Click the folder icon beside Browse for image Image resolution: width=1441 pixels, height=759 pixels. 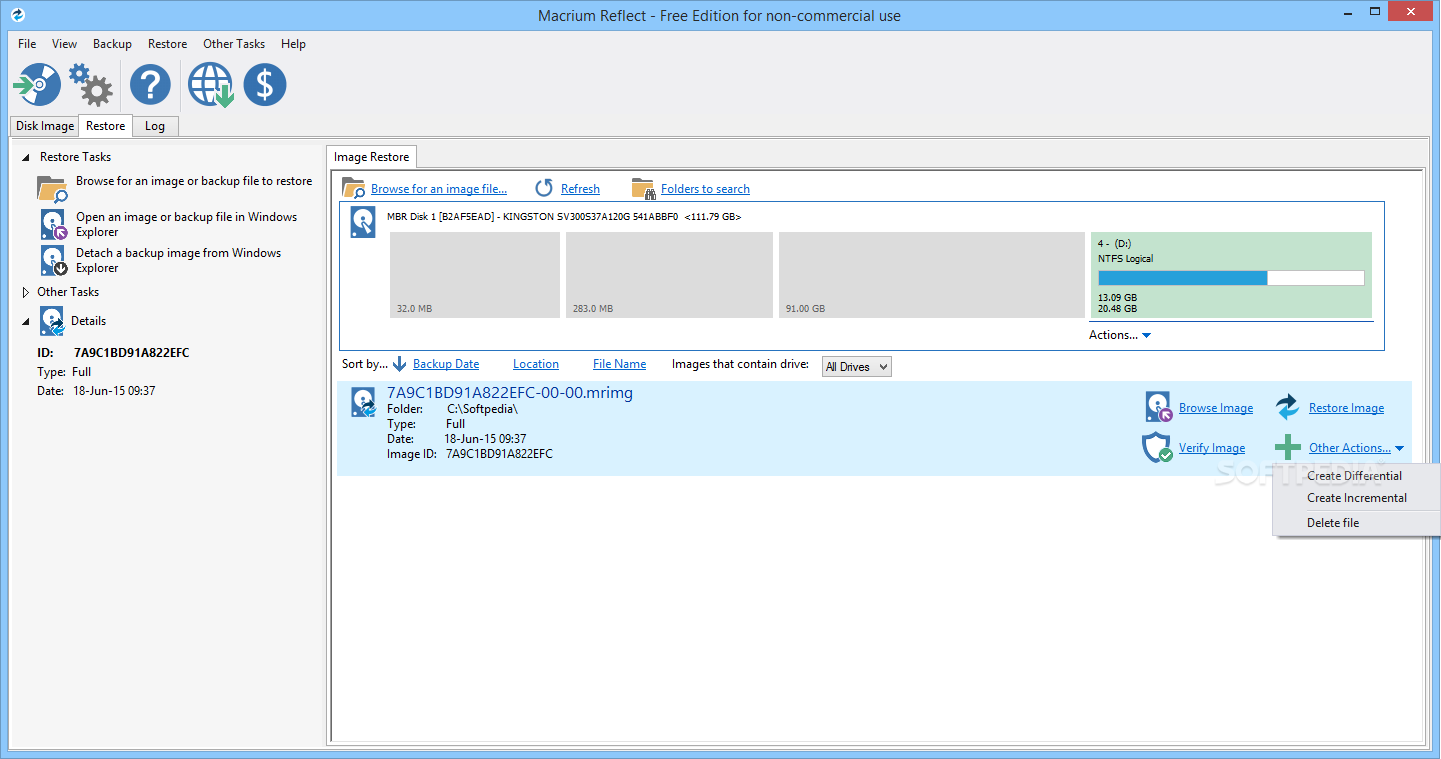tap(52, 189)
